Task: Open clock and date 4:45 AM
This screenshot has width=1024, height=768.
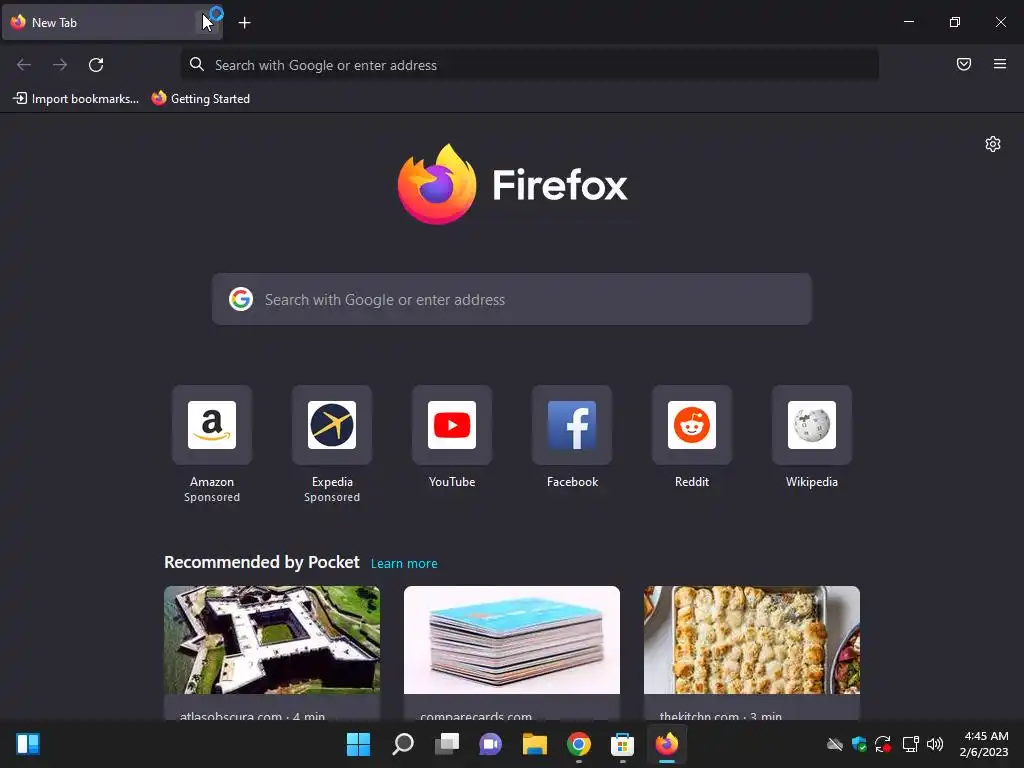Action: pos(984,744)
